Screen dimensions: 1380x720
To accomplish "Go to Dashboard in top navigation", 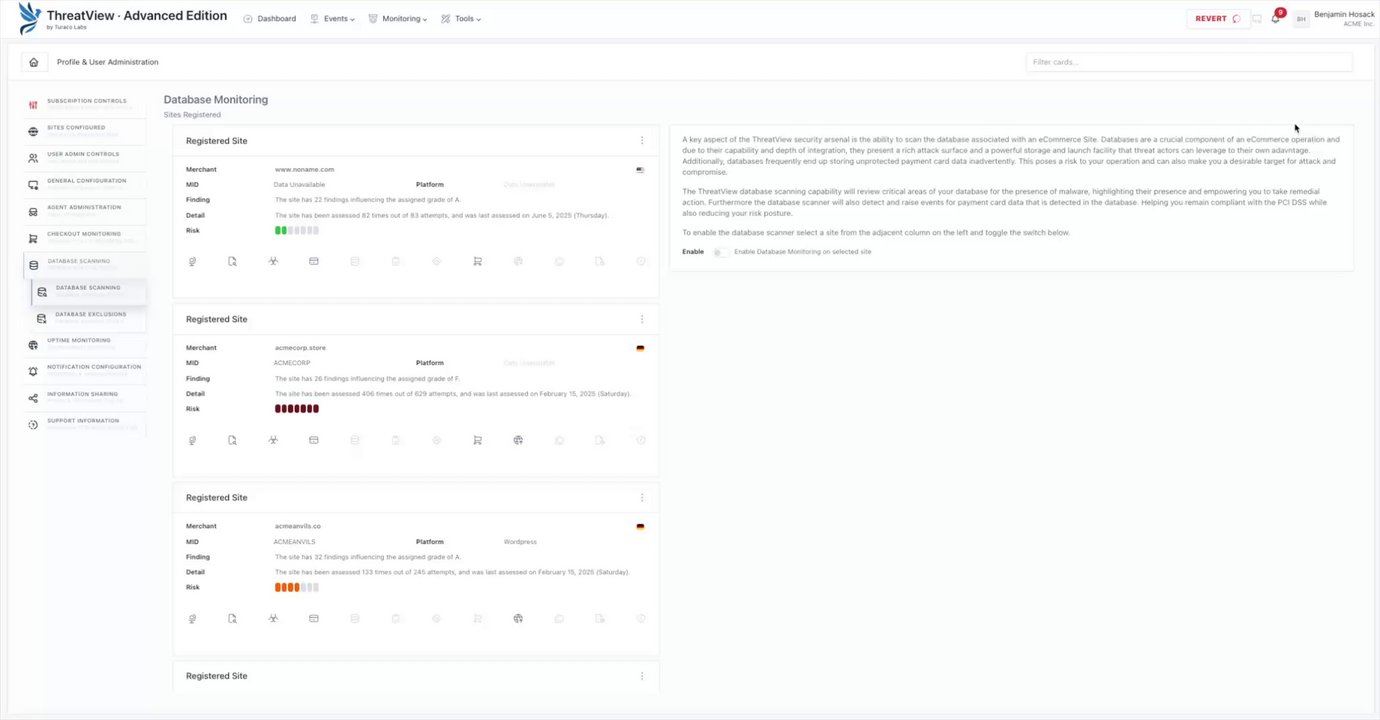I will [270, 19].
